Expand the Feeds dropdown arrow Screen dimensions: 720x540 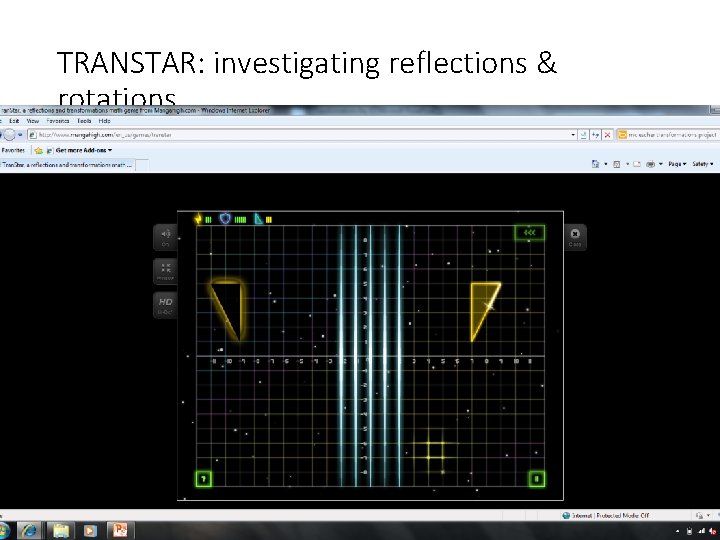(x=627, y=164)
